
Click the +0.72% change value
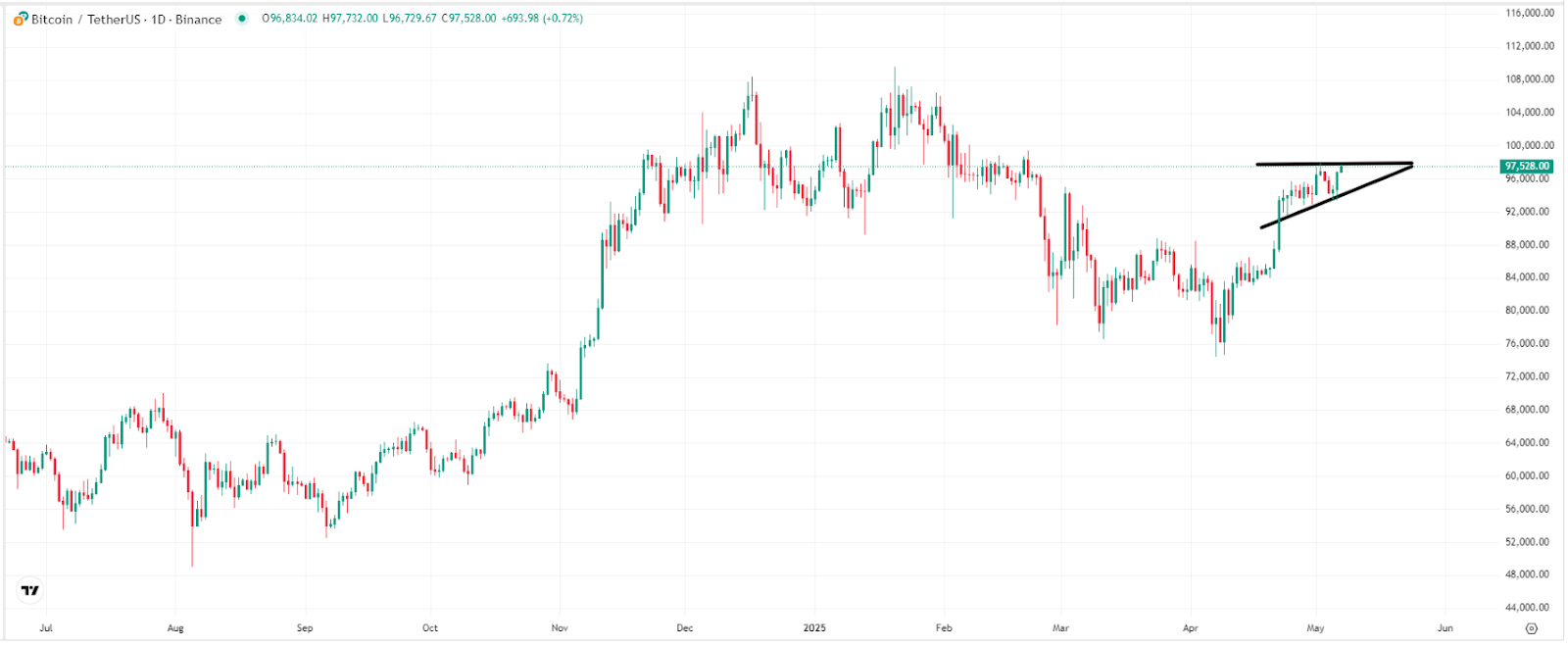[561, 17]
